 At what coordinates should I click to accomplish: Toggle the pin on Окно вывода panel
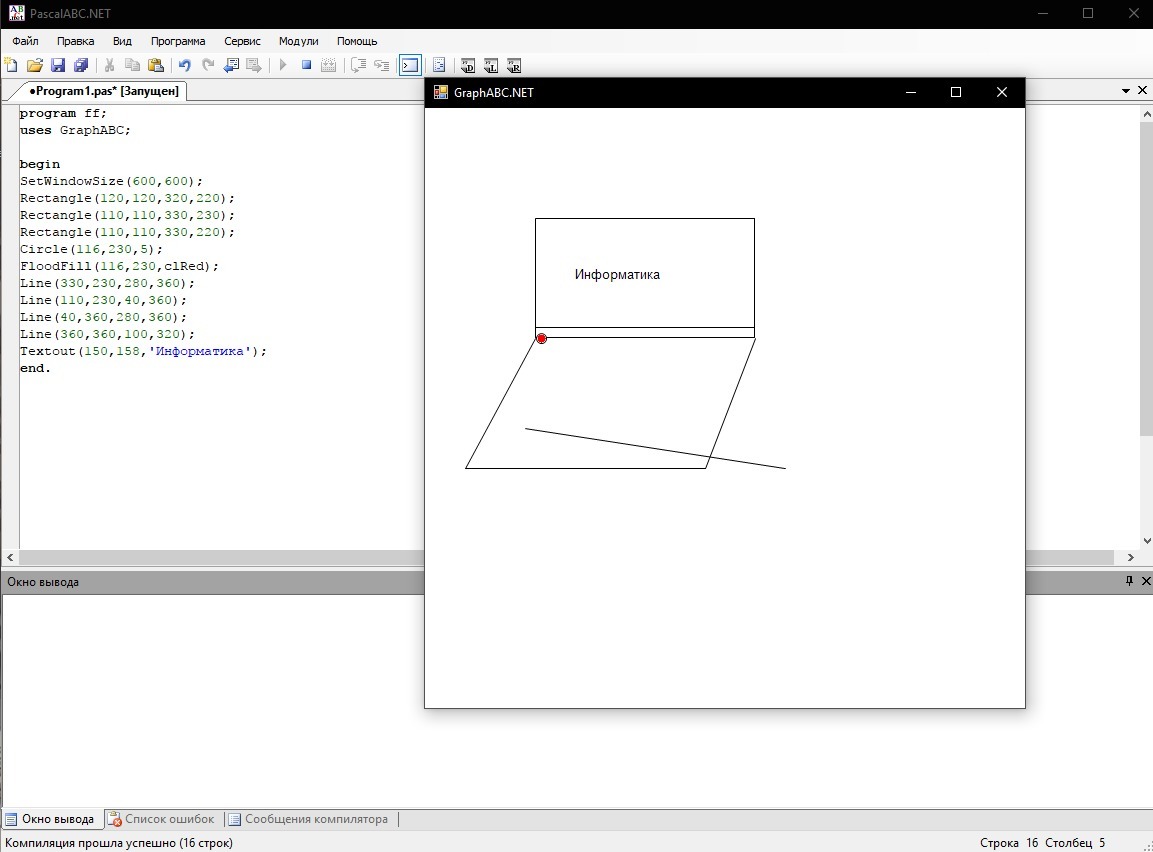[1129, 581]
